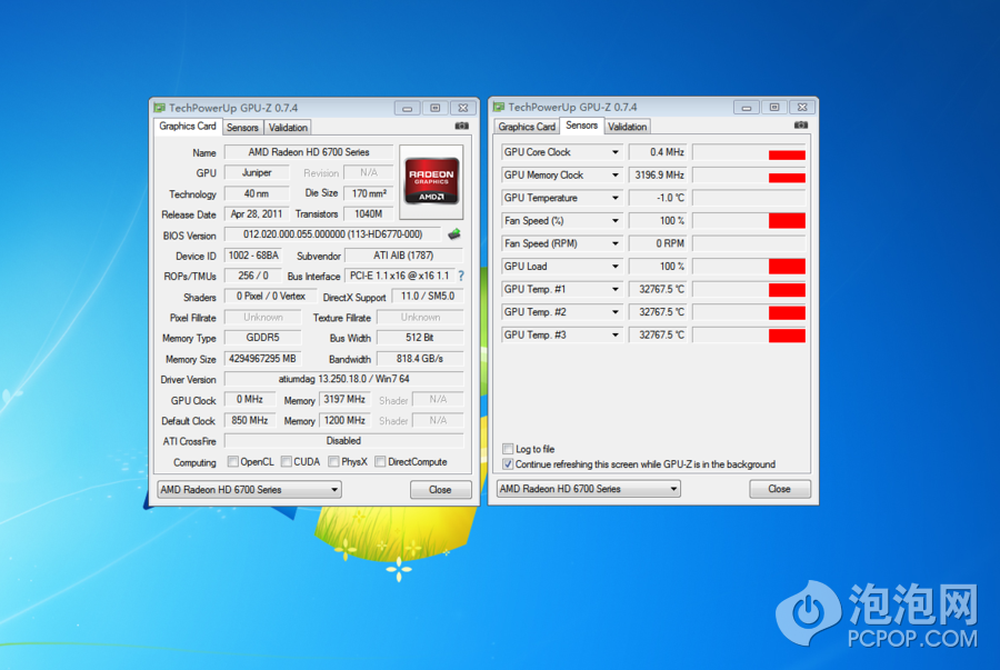This screenshot has height=670, width=1000.
Task: Click the GPU Load red graph bar
Action: (x=786, y=267)
